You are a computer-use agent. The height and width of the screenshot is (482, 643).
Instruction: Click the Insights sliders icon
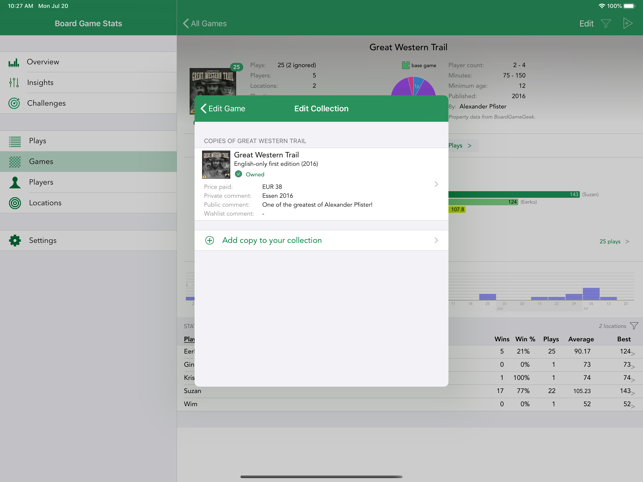14,83
